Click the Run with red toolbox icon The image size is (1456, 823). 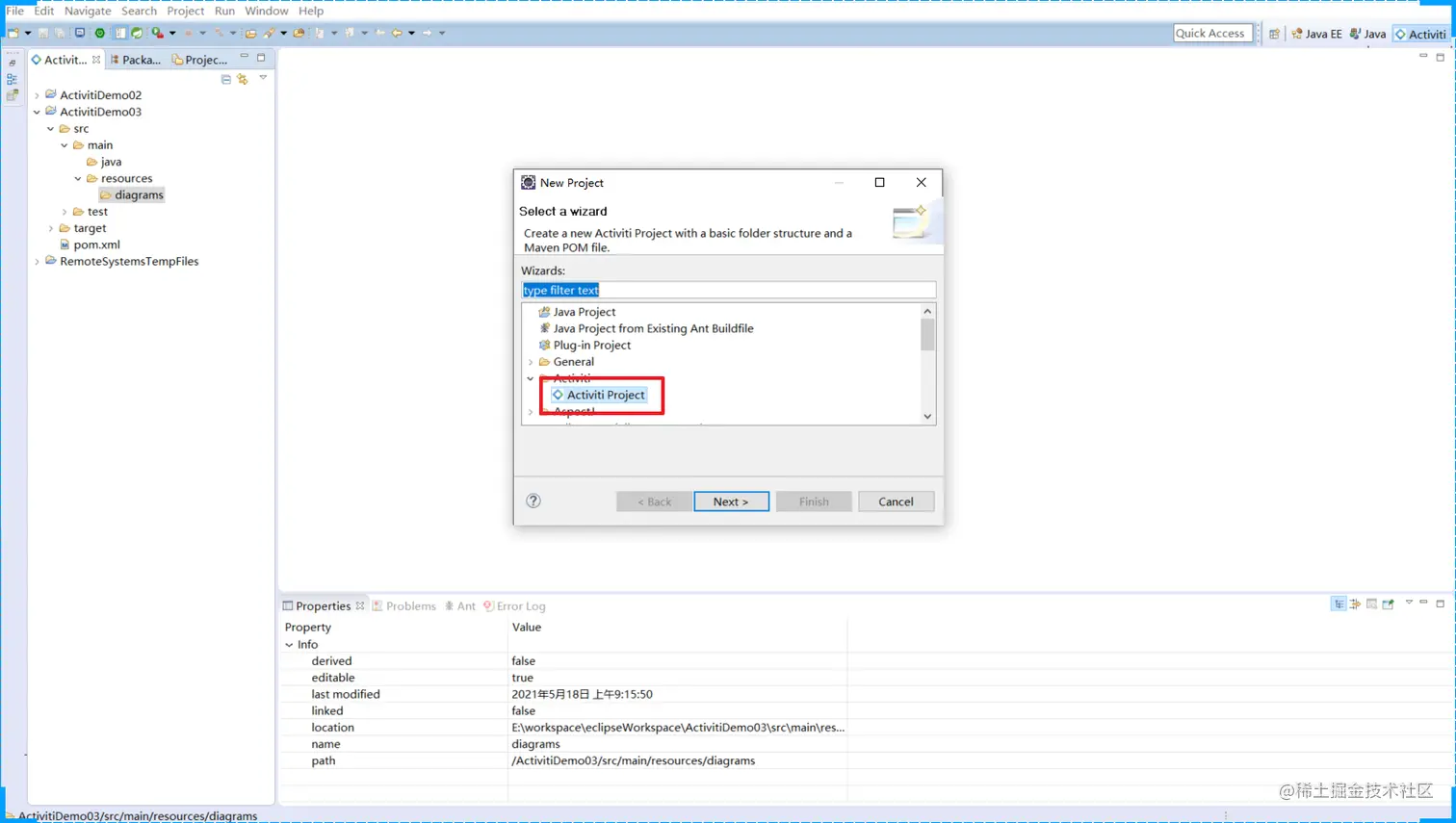tap(157, 33)
